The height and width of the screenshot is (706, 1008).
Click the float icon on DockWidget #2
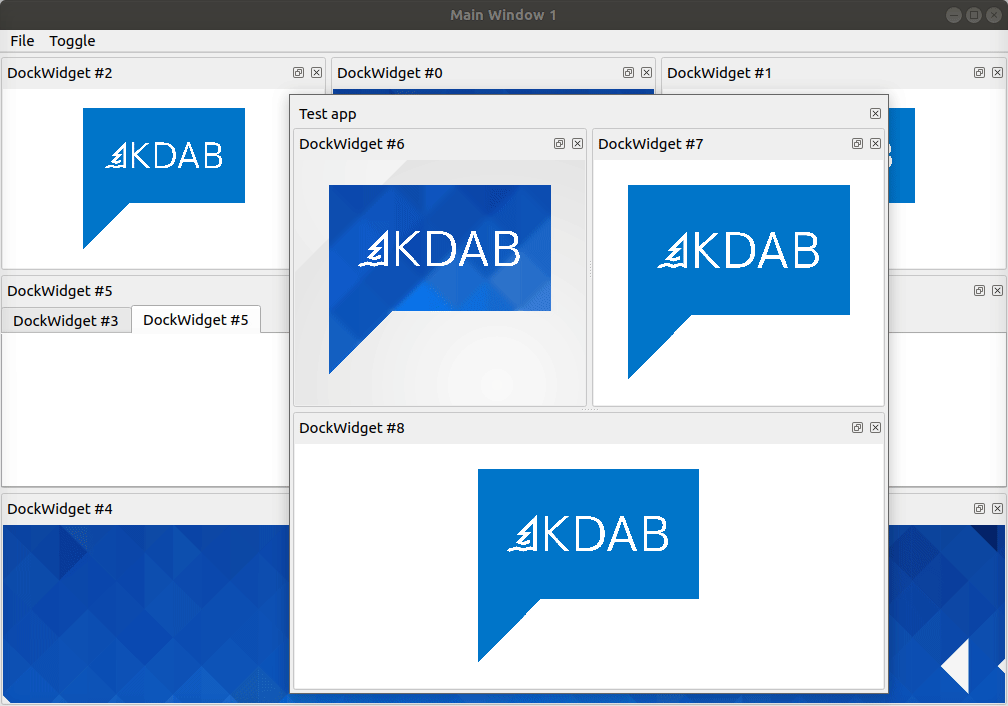[x=297, y=72]
